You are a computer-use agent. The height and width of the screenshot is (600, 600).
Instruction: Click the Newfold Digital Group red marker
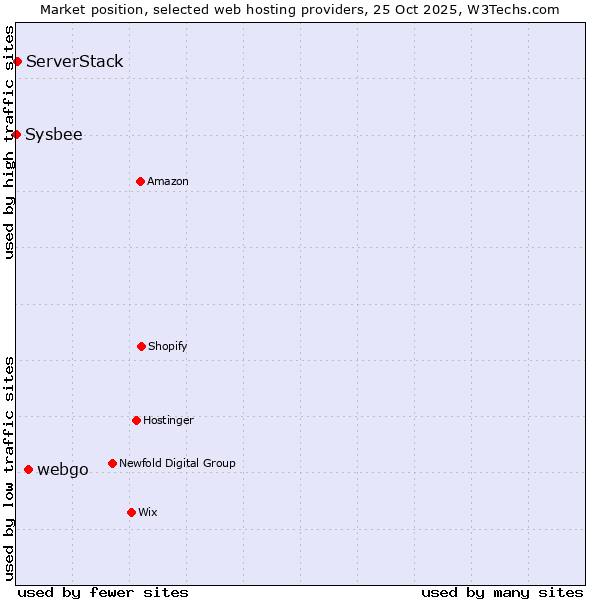coord(112,463)
